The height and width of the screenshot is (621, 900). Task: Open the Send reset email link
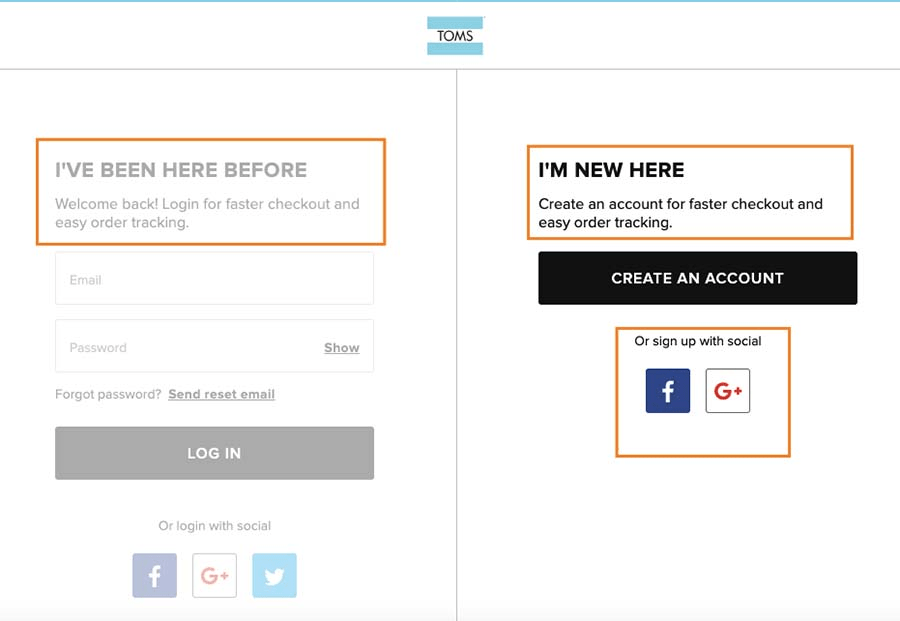(x=221, y=394)
